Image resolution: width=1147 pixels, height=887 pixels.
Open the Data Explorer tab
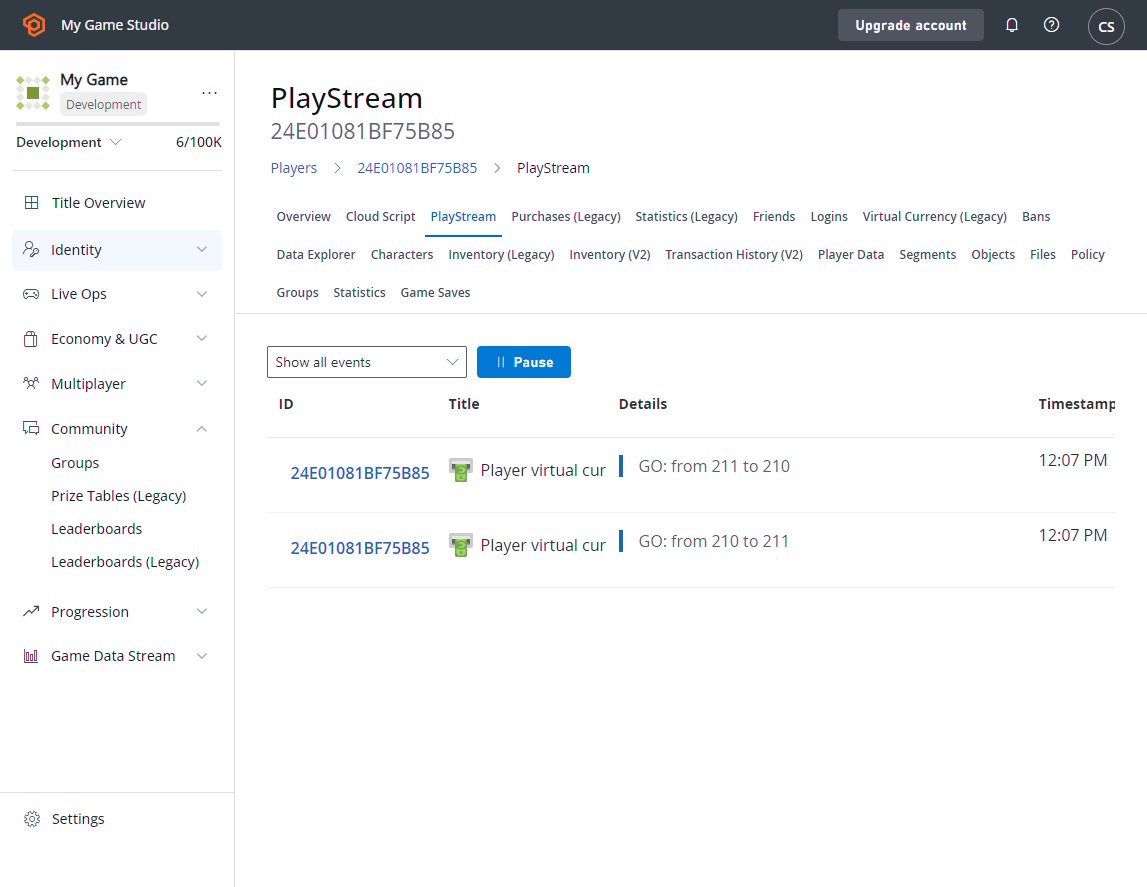[316, 254]
